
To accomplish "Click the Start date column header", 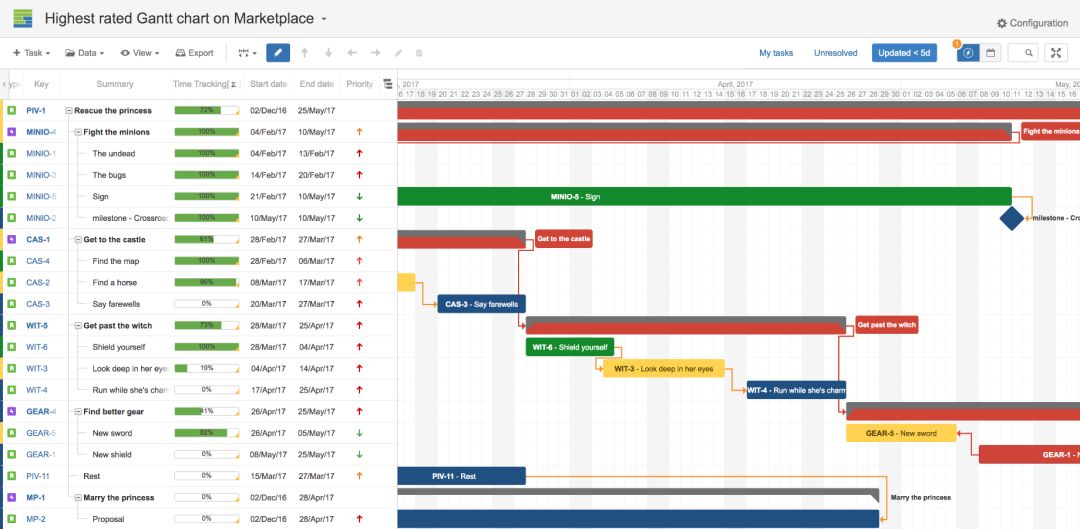I will pos(269,84).
